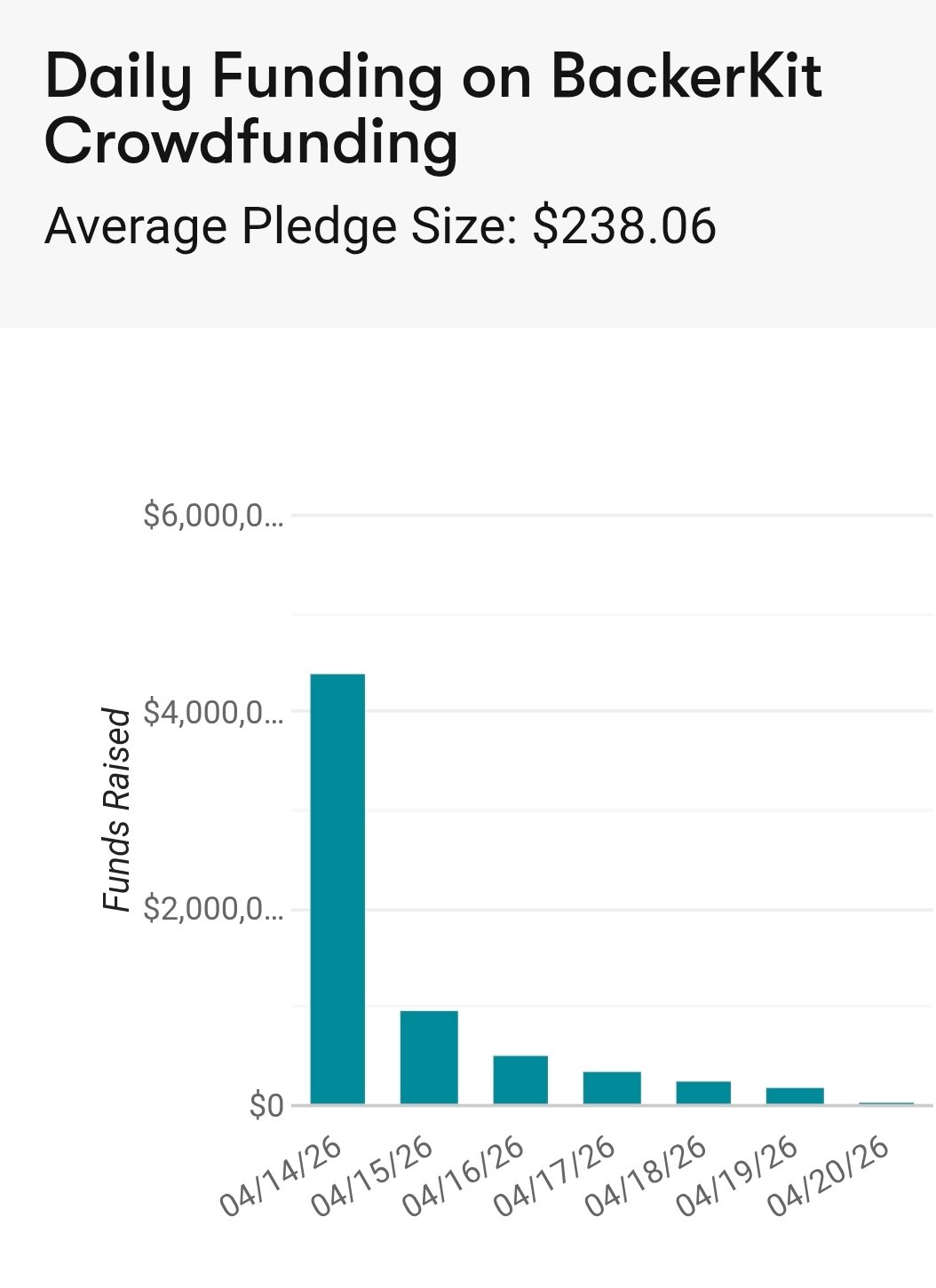Select the 04/17/26 x-axis label
The height and width of the screenshot is (1288, 936).
coord(555,1176)
